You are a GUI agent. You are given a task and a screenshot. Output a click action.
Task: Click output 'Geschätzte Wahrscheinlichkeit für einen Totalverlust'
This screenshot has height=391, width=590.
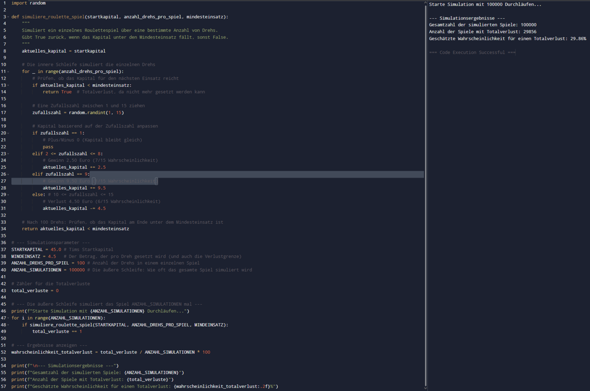pos(507,39)
